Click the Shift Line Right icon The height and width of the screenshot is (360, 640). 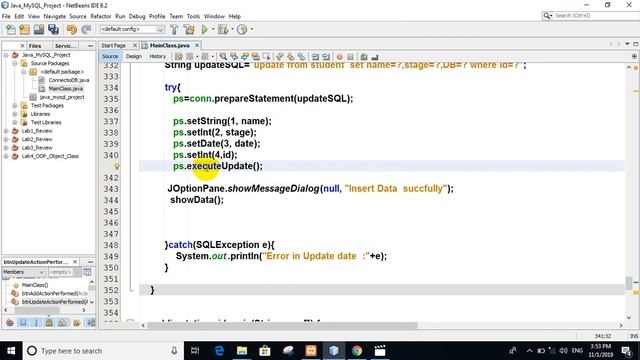(326, 56)
